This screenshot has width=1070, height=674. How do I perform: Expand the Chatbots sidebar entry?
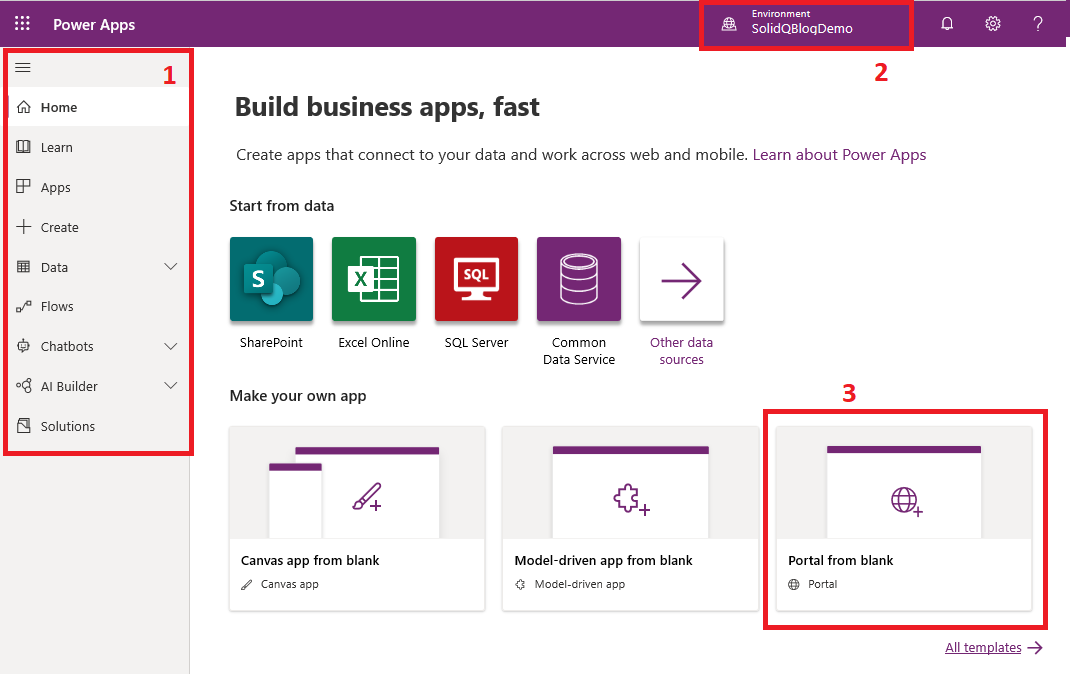170,346
